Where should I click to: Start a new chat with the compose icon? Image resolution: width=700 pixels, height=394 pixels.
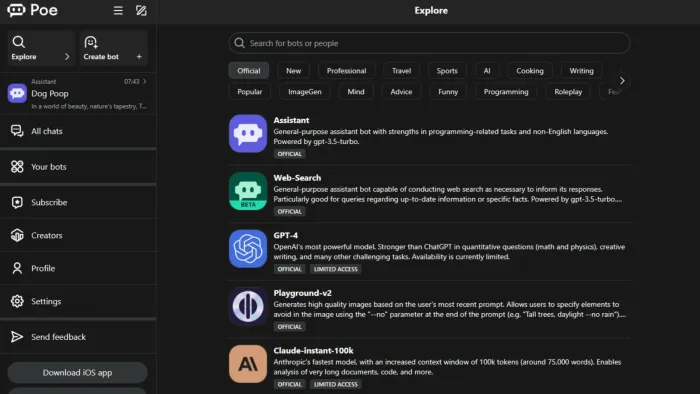pos(141,10)
